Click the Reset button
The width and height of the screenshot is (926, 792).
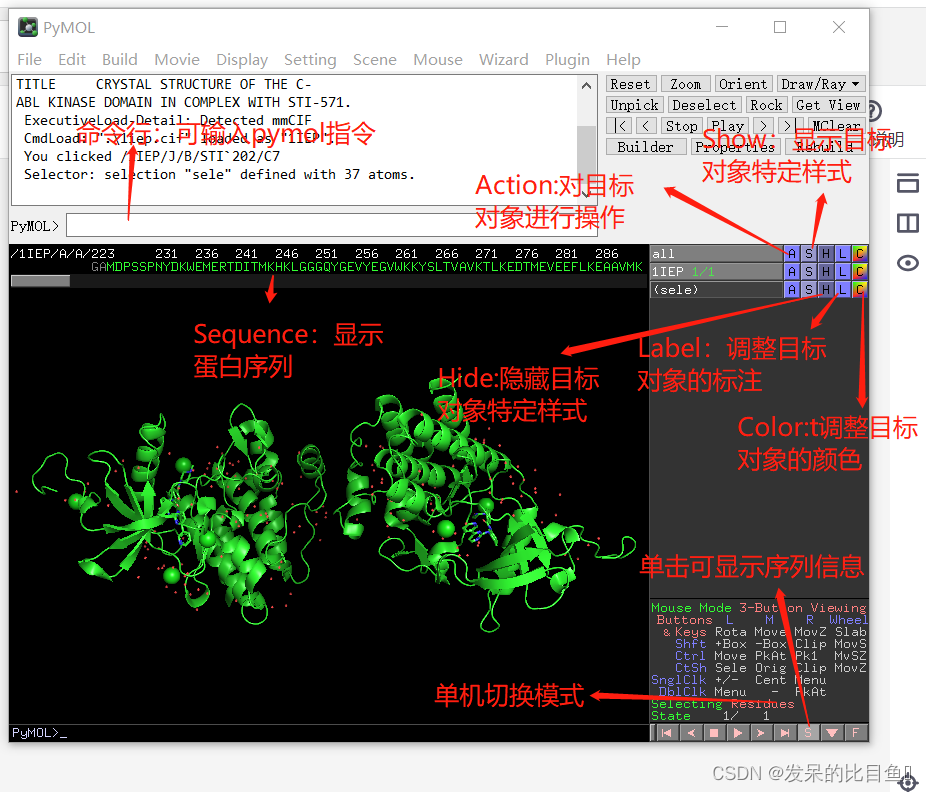click(630, 84)
